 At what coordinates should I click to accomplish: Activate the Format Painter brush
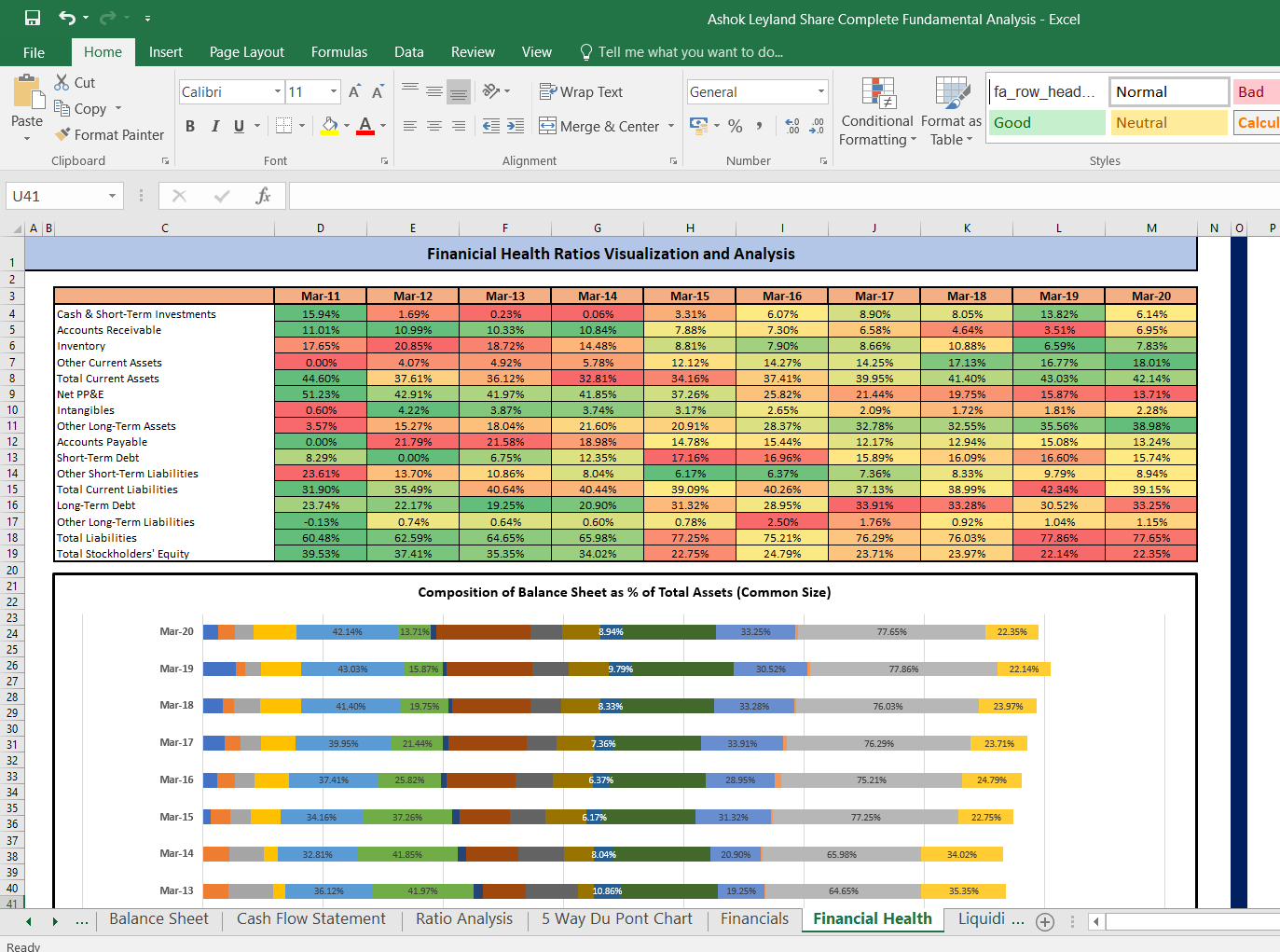[x=62, y=134]
